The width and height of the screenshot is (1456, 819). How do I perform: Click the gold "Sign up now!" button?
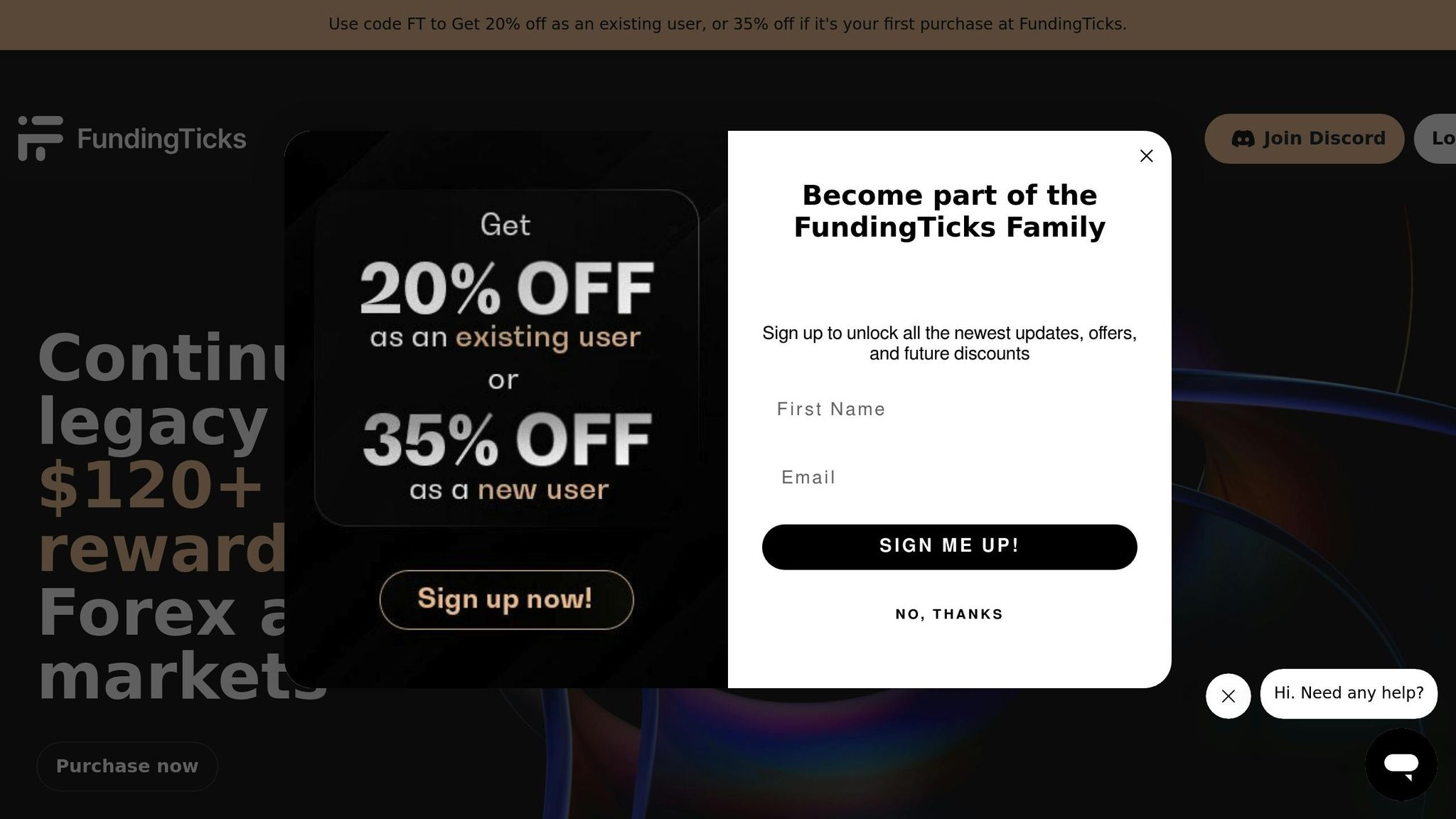click(505, 599)
